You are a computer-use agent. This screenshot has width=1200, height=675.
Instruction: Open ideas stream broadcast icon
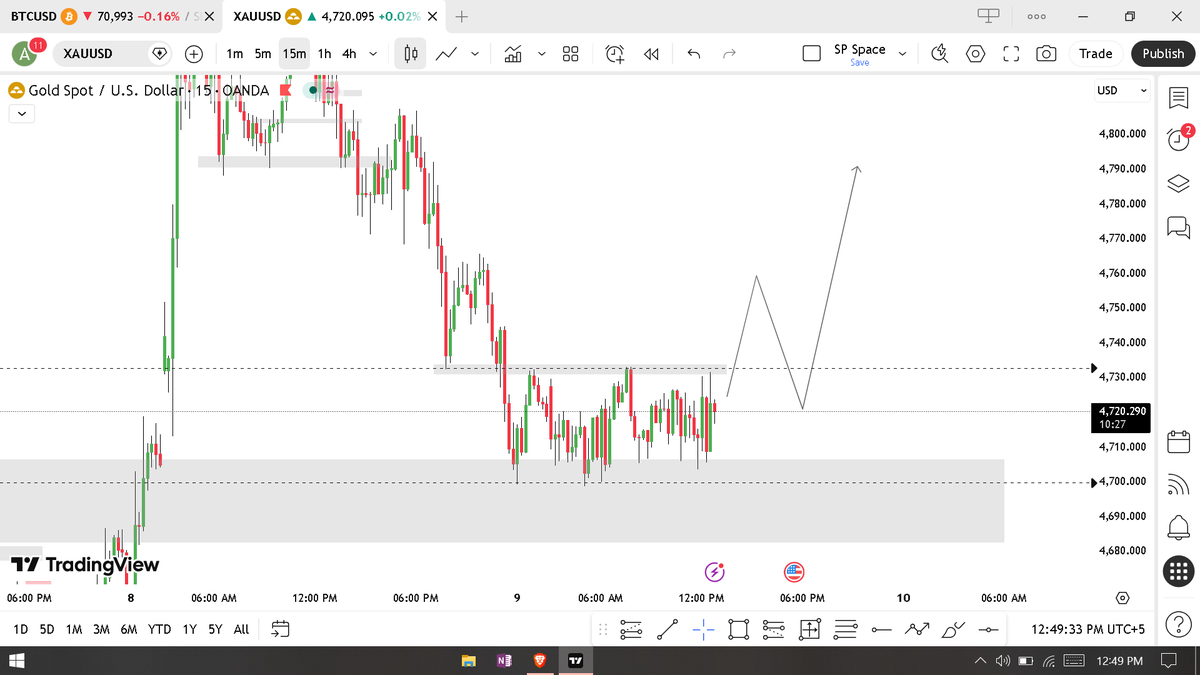(x=1178, y=484)
